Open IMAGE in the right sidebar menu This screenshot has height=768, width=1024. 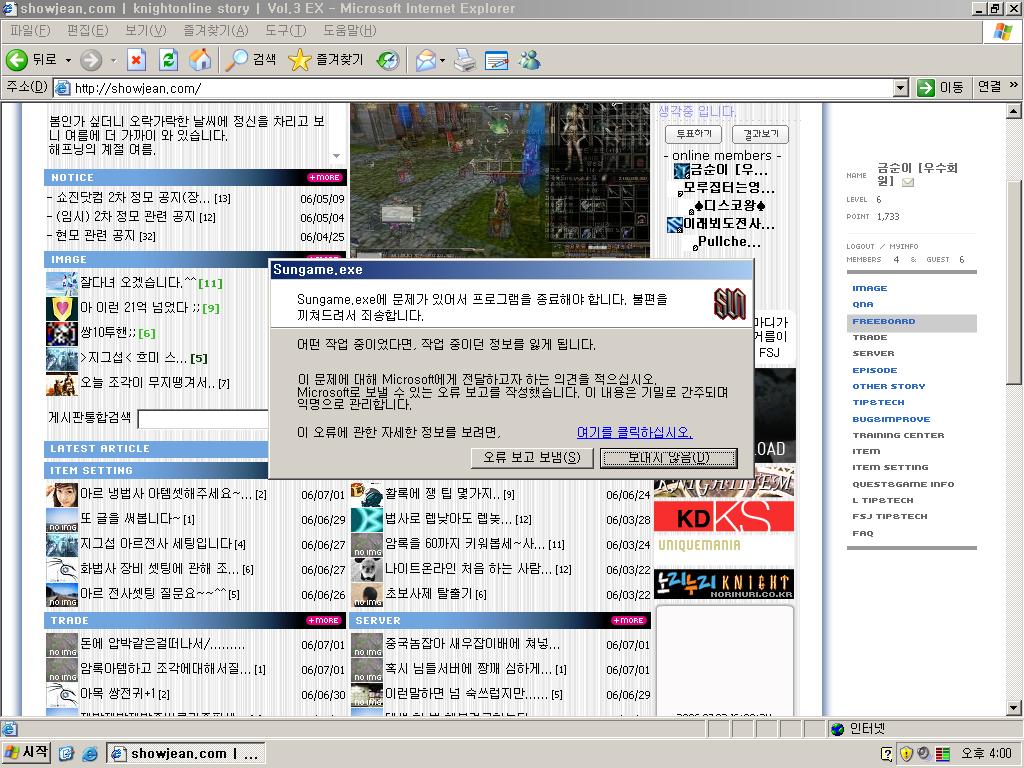coord(870,288)
